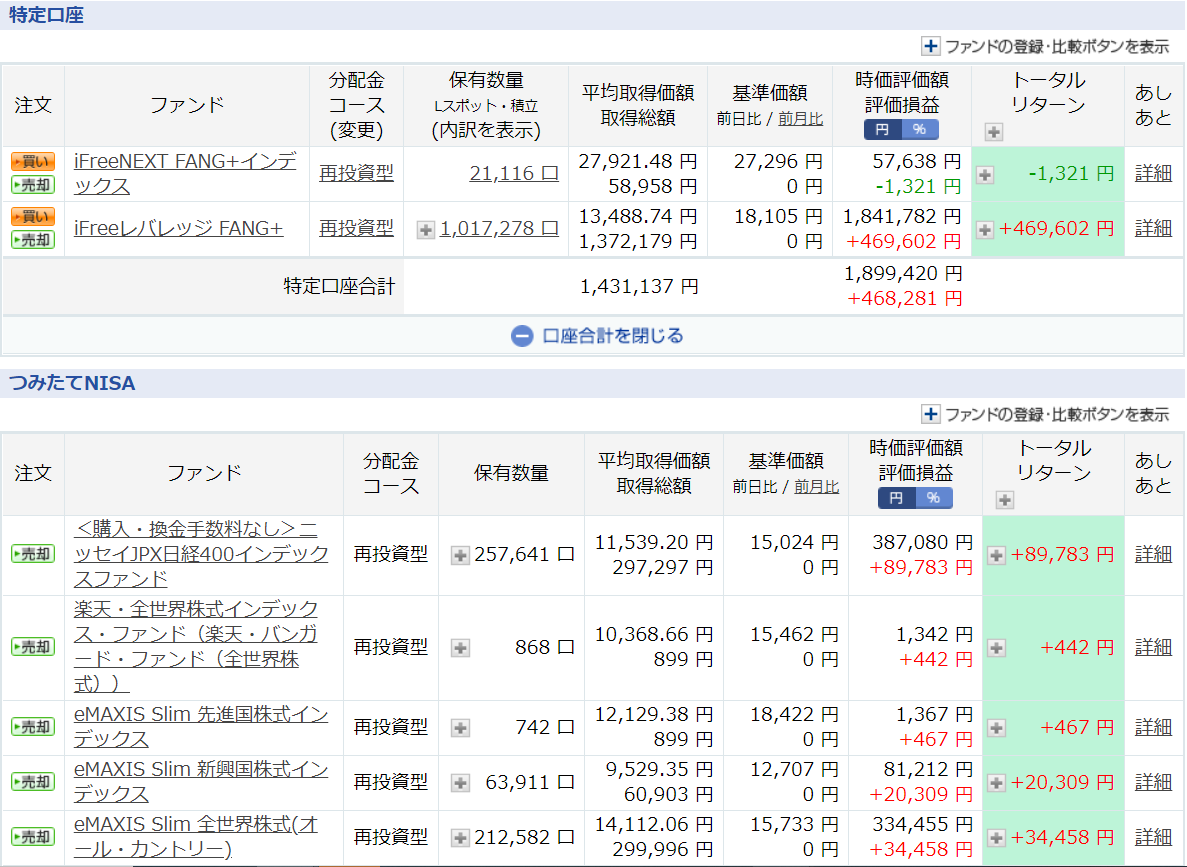The width and height of the screenshot is (1187, 867).
Task: Click 前月比 link in つみたてNISA header
Action: (x=816, y=487)
